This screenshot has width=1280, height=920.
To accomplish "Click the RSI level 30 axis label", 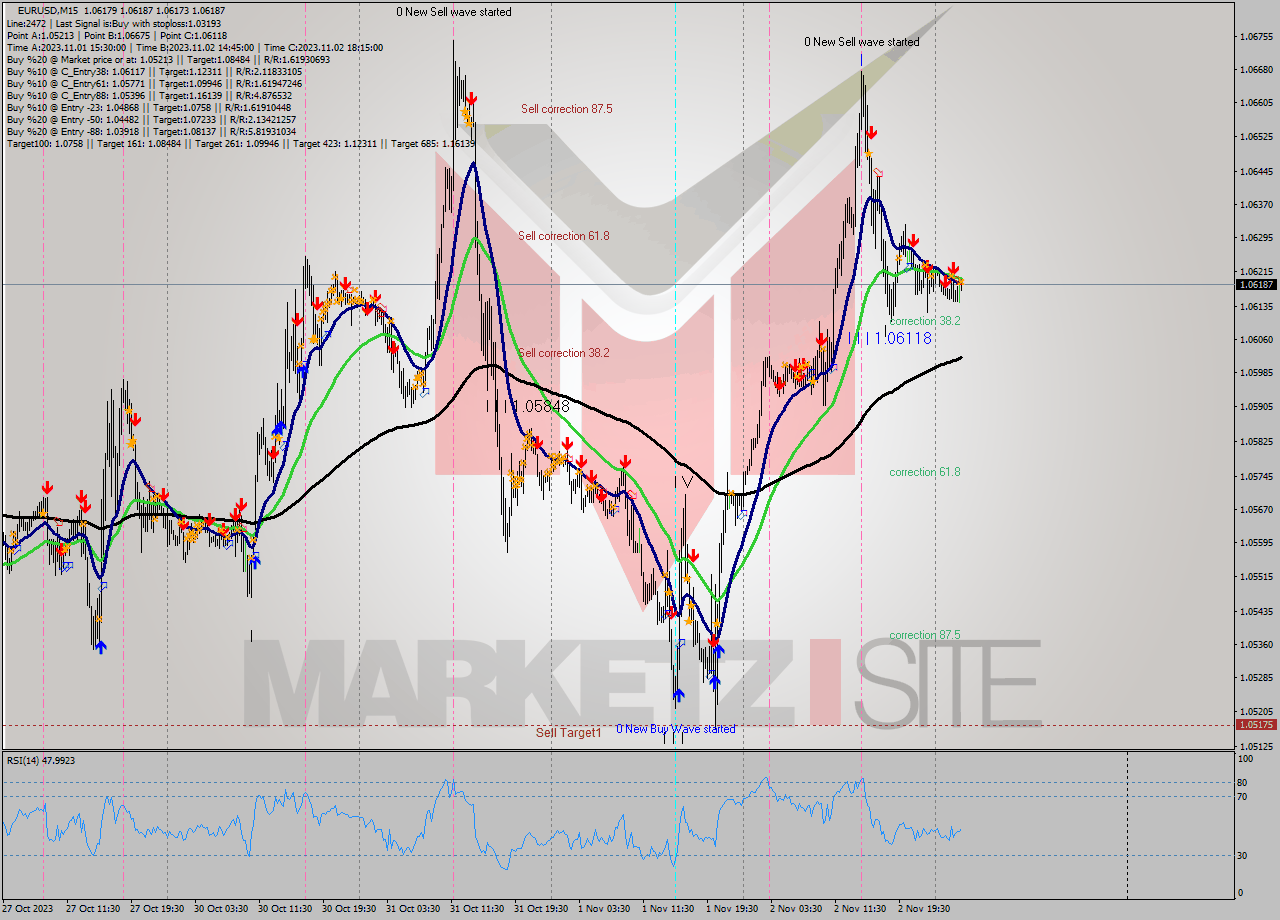I will coord(1241,855).
